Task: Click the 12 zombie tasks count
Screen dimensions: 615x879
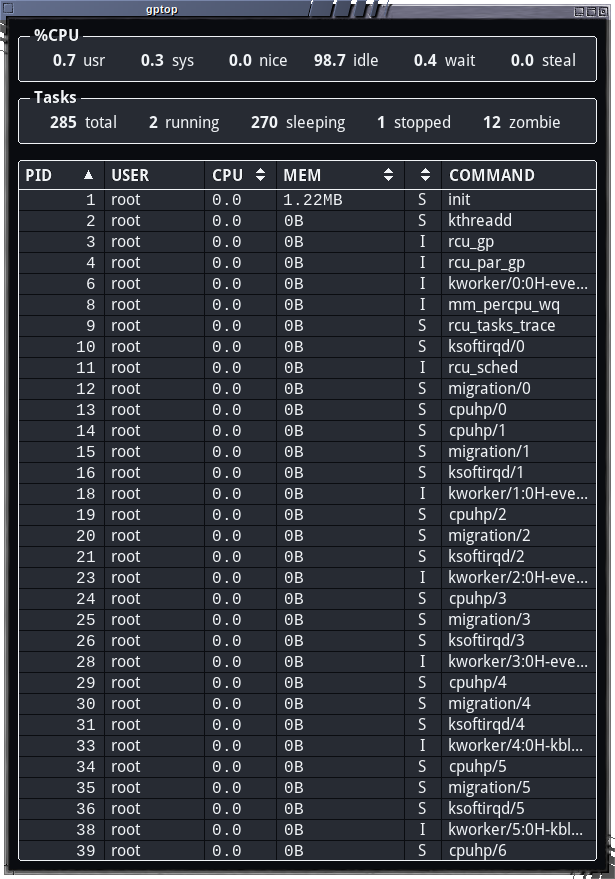Action: [522, 122]
